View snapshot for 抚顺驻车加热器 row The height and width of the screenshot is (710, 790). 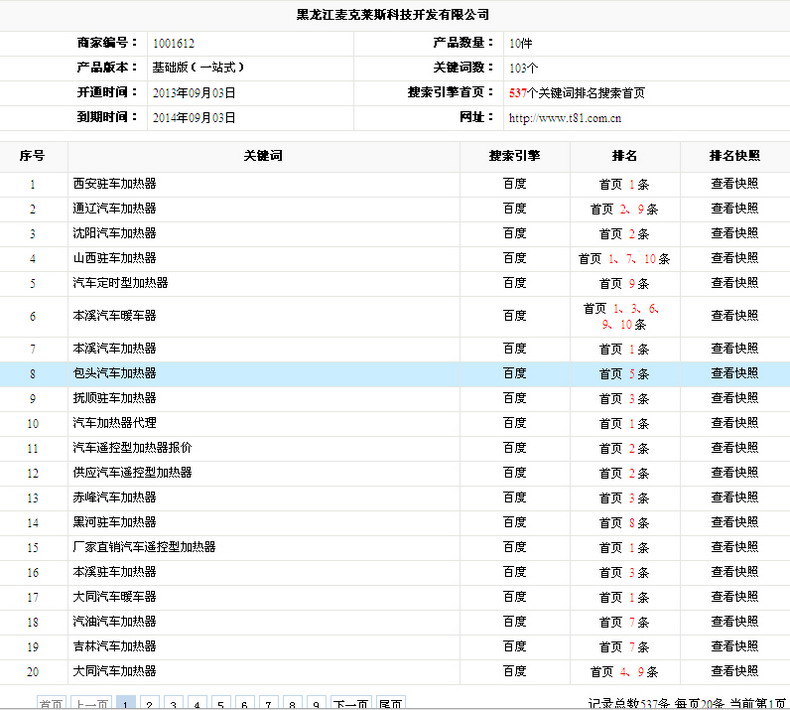point(734,398)
